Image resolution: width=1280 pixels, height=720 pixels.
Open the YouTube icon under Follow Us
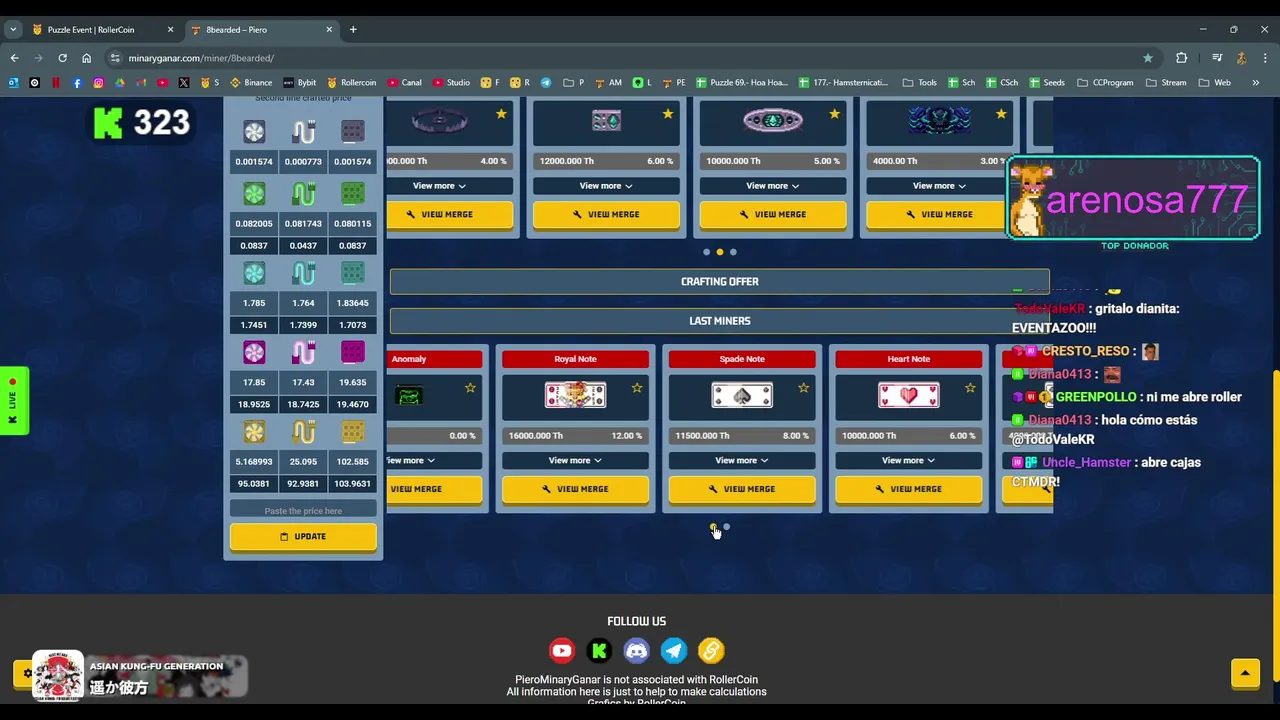tap(562, 651)
